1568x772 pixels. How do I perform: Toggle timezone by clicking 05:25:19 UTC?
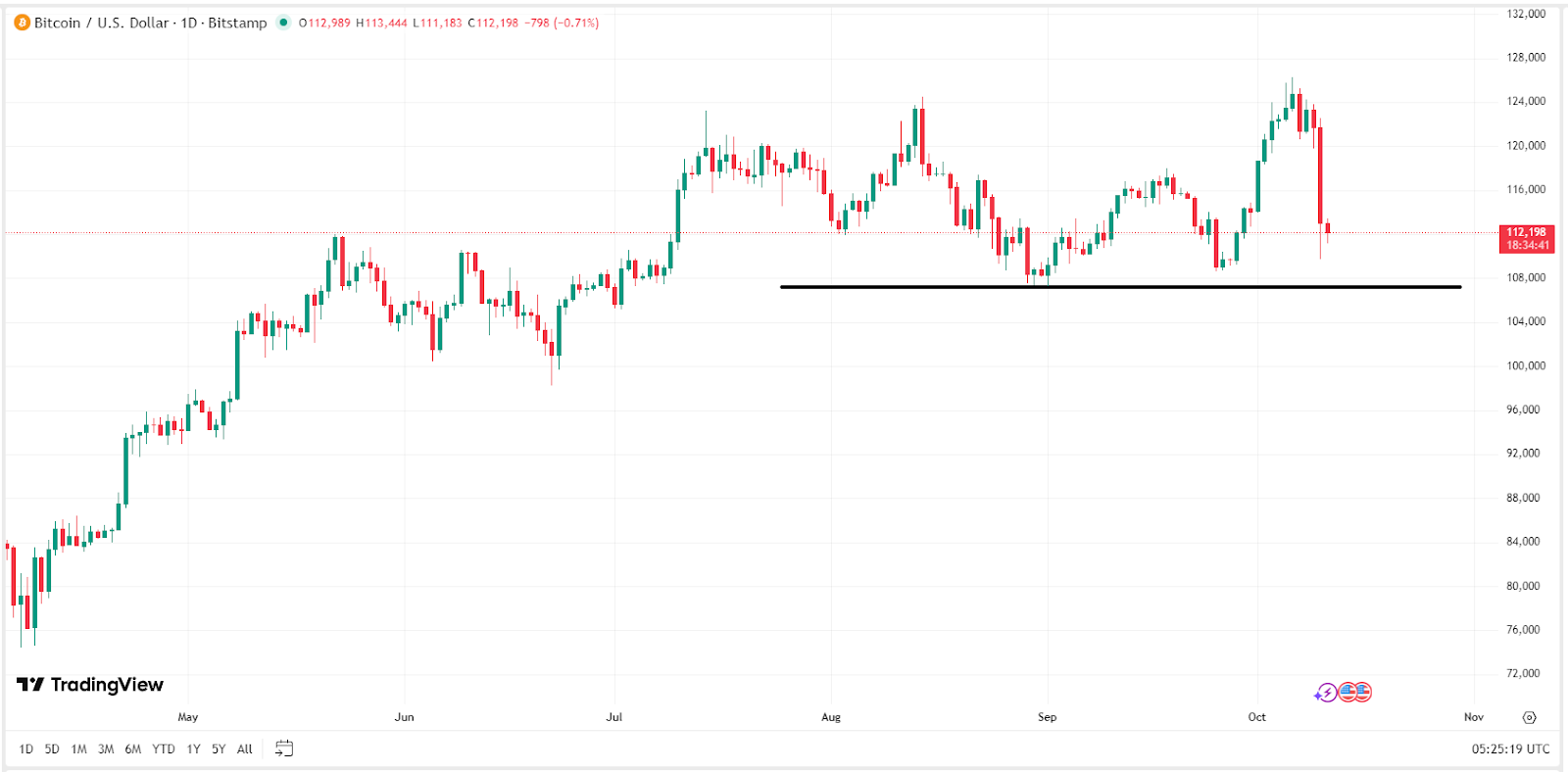tap(1509, 749)
